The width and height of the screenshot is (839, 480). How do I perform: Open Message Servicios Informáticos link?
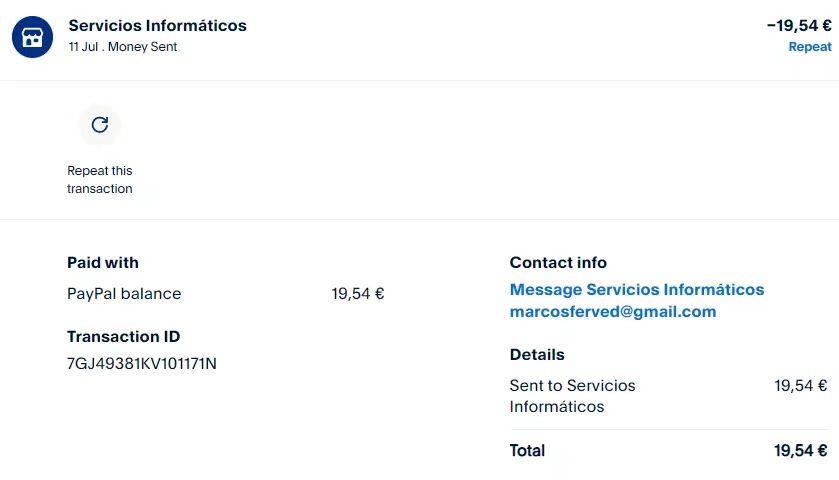click(x=636, y=290)
